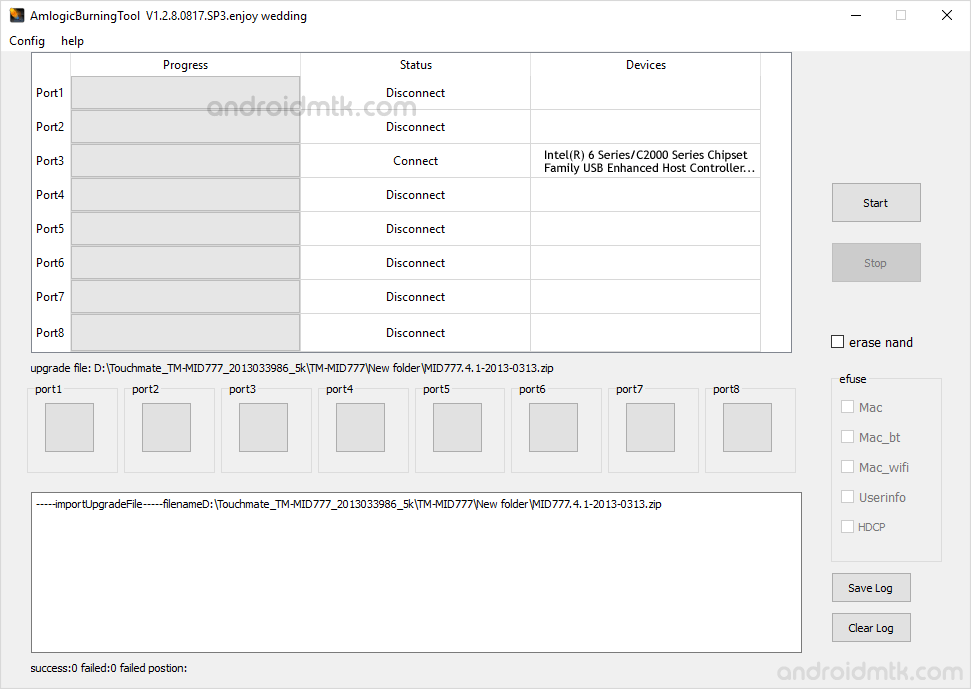Select the port1 preview thumbnail
Image resolution: width=971 pixels, height=689 pixels.
point(70,427)
